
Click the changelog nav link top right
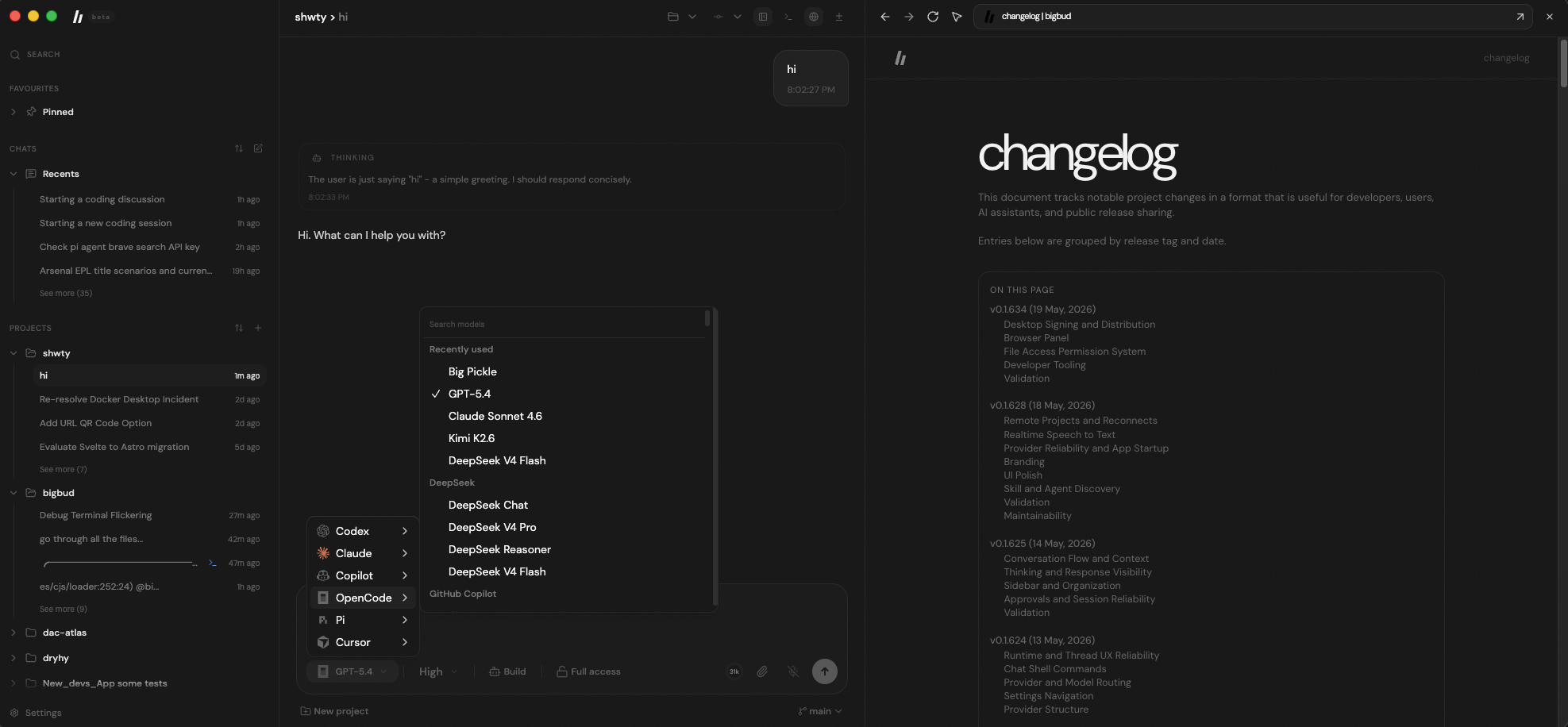pos(1506,58)
